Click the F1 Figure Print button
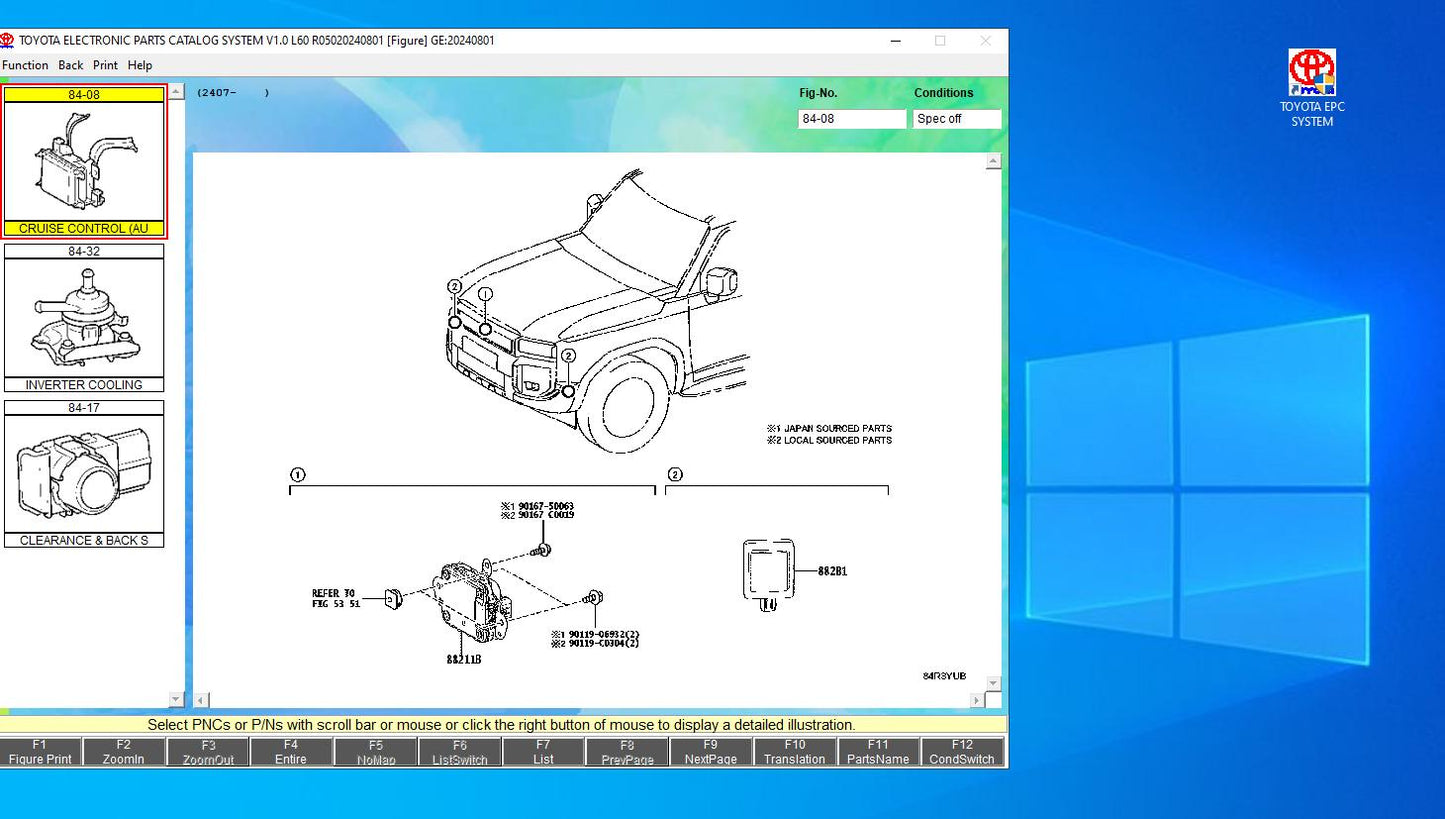 [39, 751]
